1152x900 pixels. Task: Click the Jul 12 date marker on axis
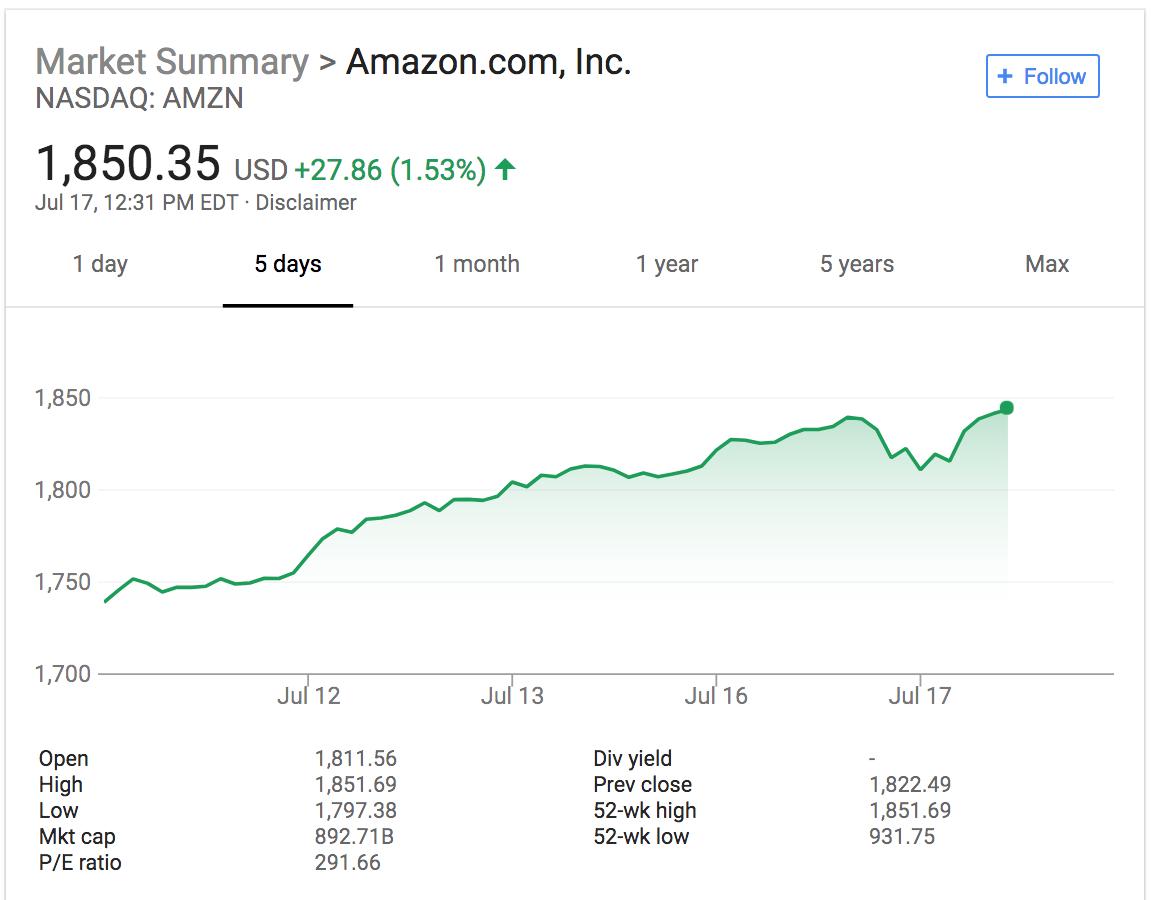pyautogui.click(x=308, y=696)
